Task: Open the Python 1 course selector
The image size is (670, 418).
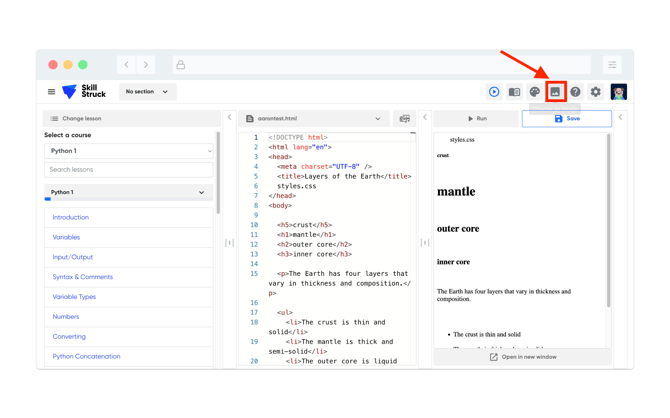Action: pos(129,151)
